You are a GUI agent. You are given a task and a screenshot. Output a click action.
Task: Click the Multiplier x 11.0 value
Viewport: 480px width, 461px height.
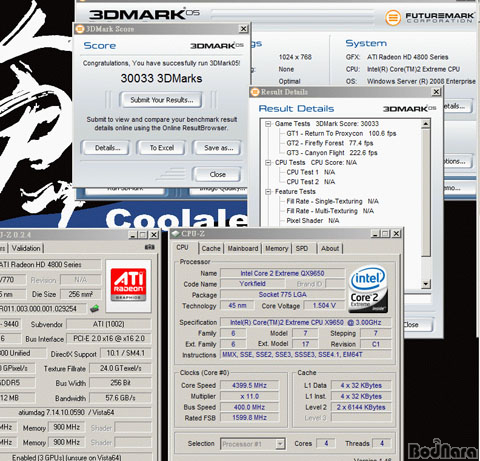(249, 397)
